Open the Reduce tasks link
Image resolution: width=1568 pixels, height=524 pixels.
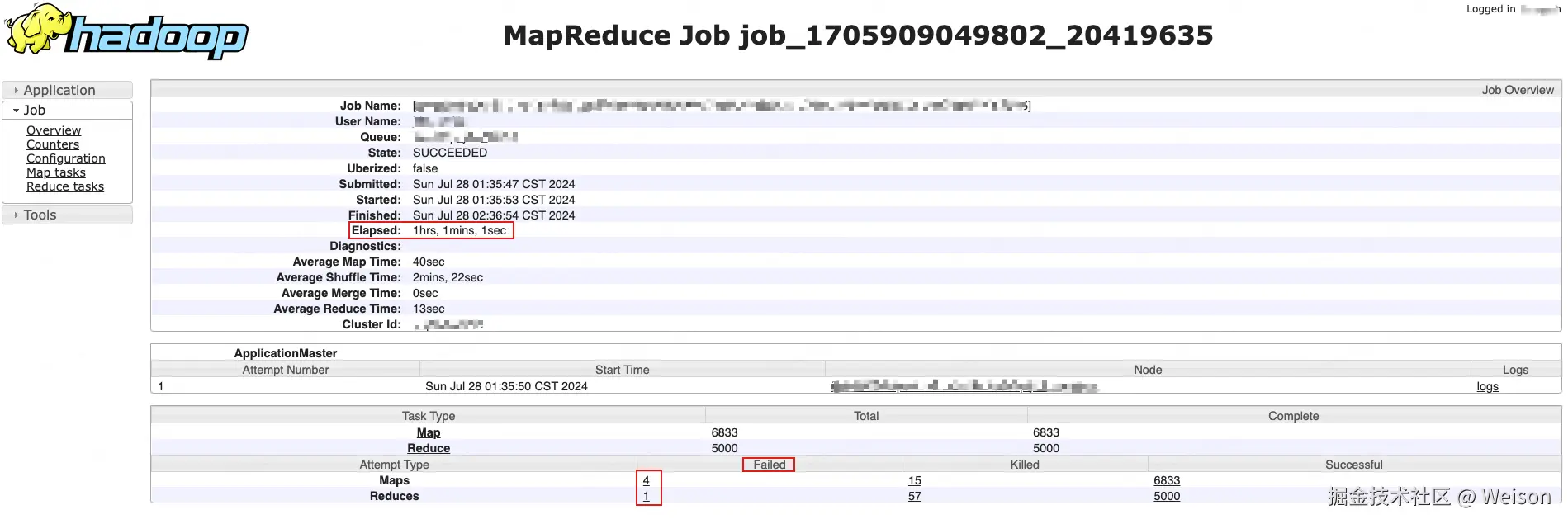coord(65,186)
